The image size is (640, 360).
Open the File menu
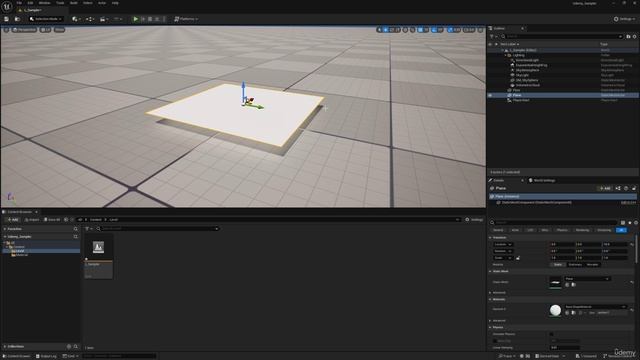tap(19, 3)
